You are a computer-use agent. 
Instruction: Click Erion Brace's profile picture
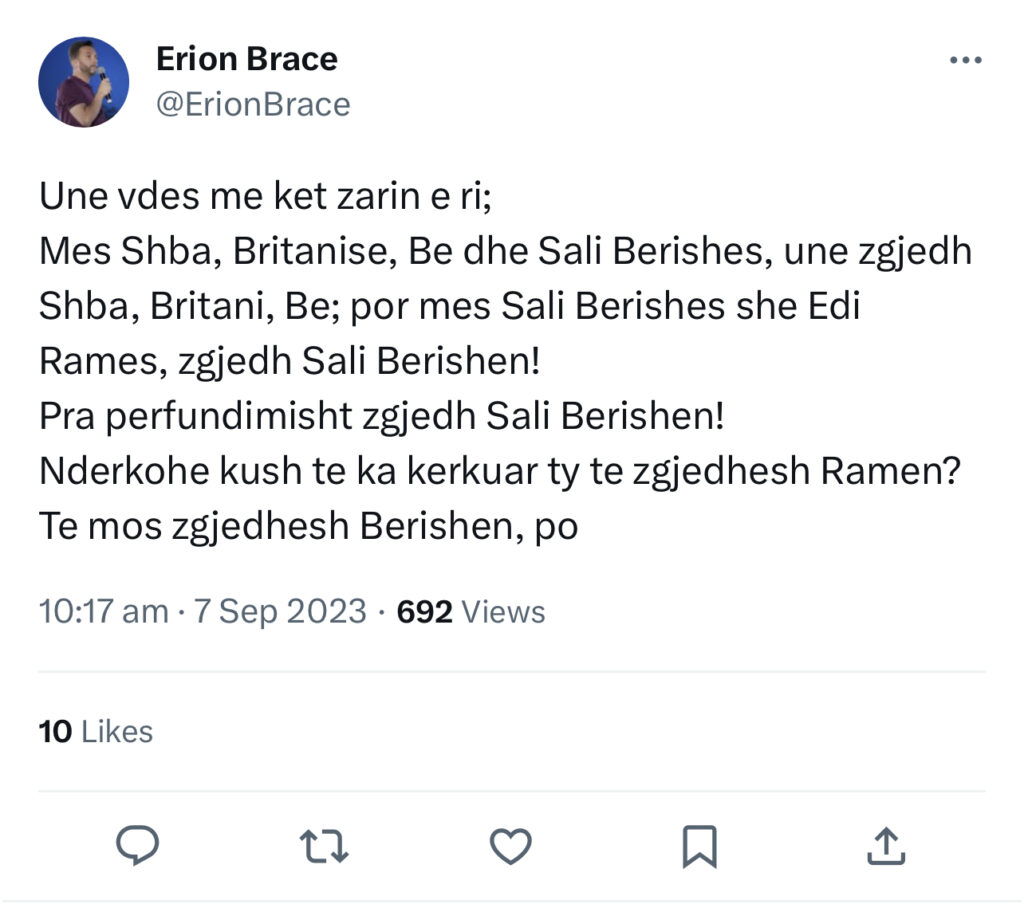pyautogui.click(x=83, y=82)
